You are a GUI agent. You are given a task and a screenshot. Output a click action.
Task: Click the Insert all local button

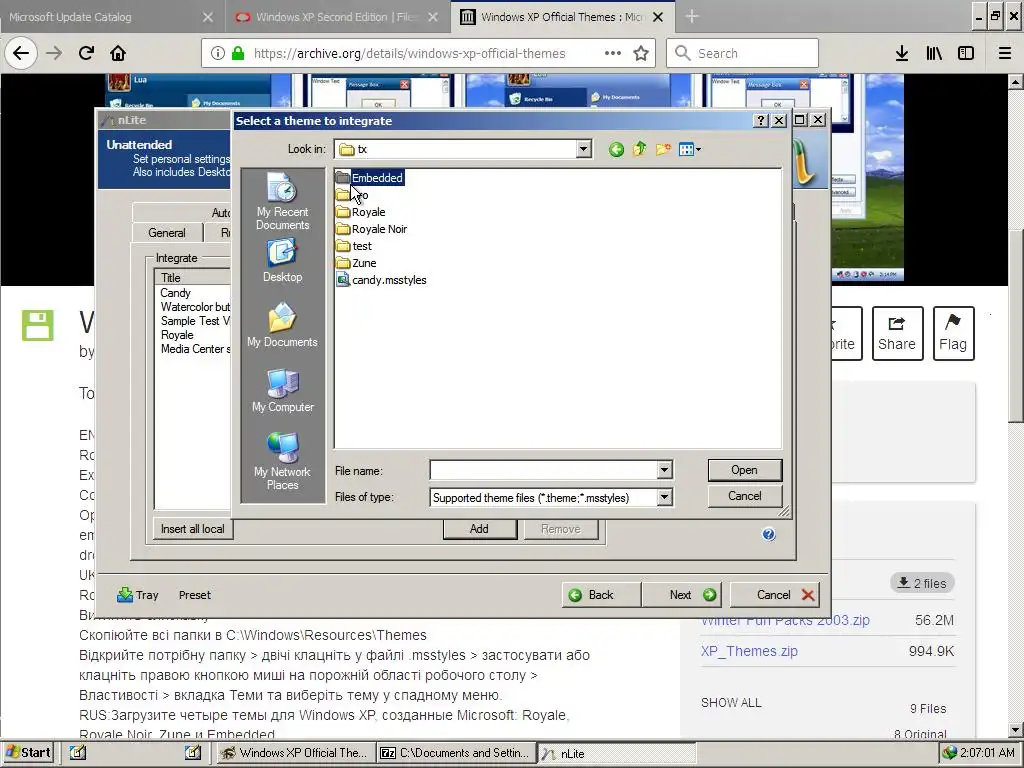pyautogui.click(x=193, y=528)
